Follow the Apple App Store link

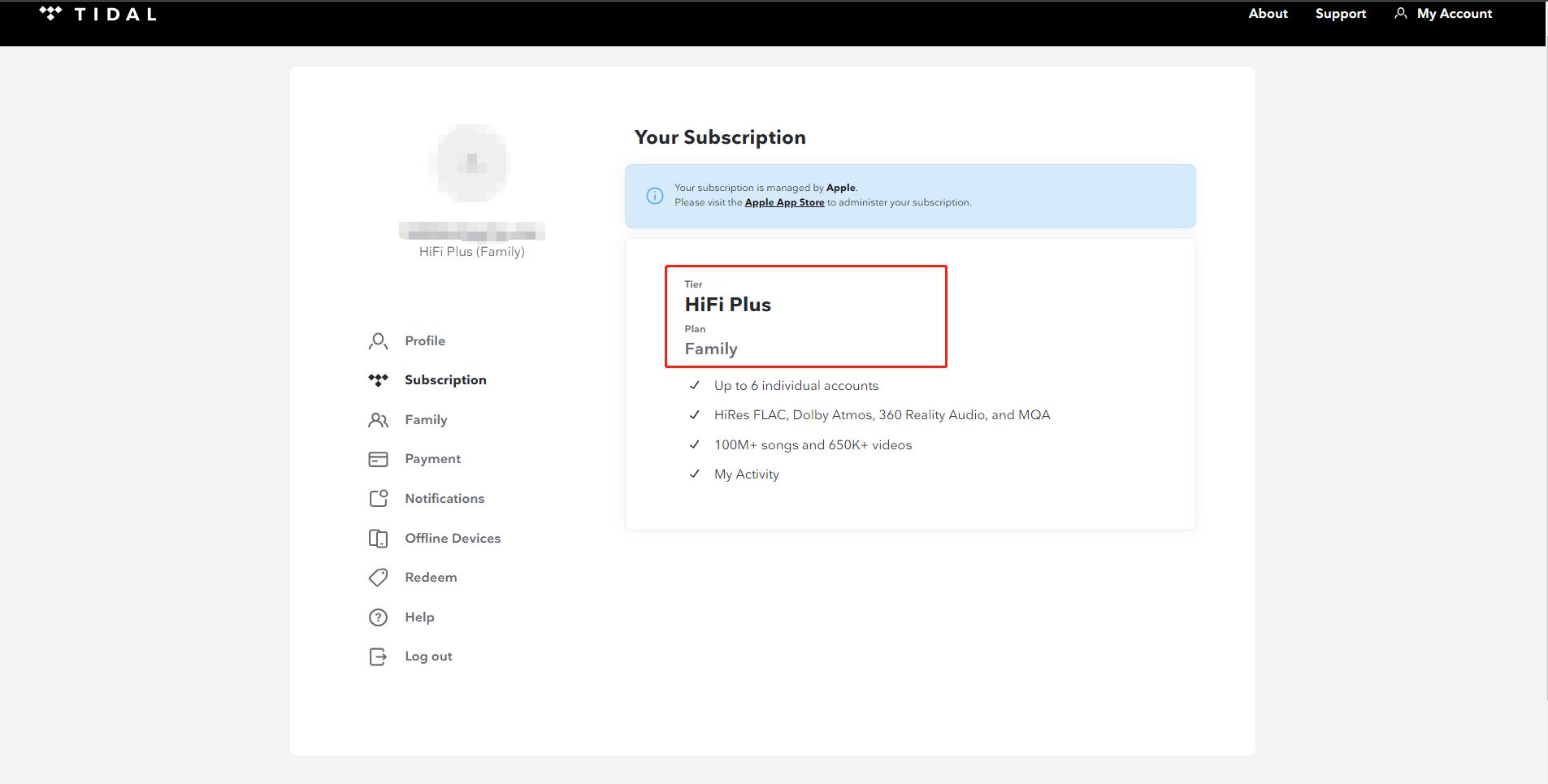784,202
